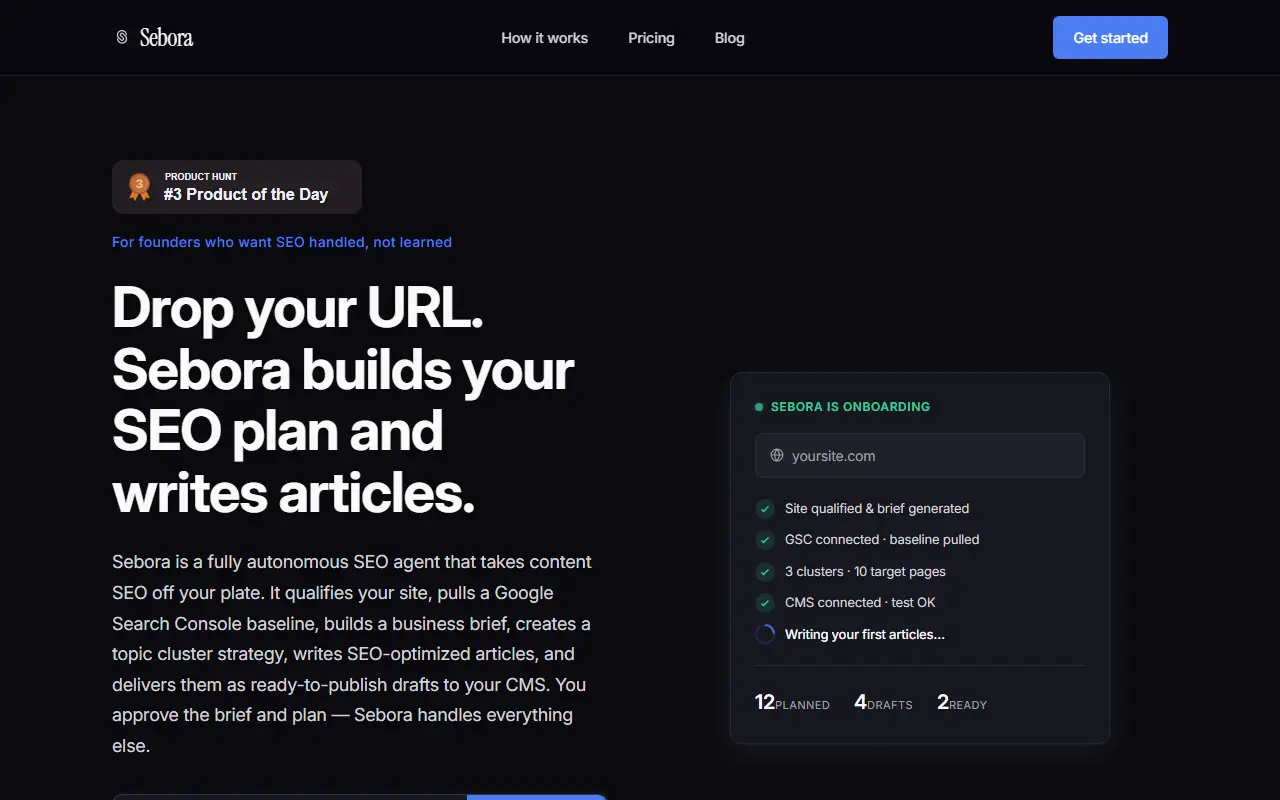Click the GSC connected · baseline pulled text
Screen dimensions: 1280x800
pyautogui.click(x=882, y=540)
